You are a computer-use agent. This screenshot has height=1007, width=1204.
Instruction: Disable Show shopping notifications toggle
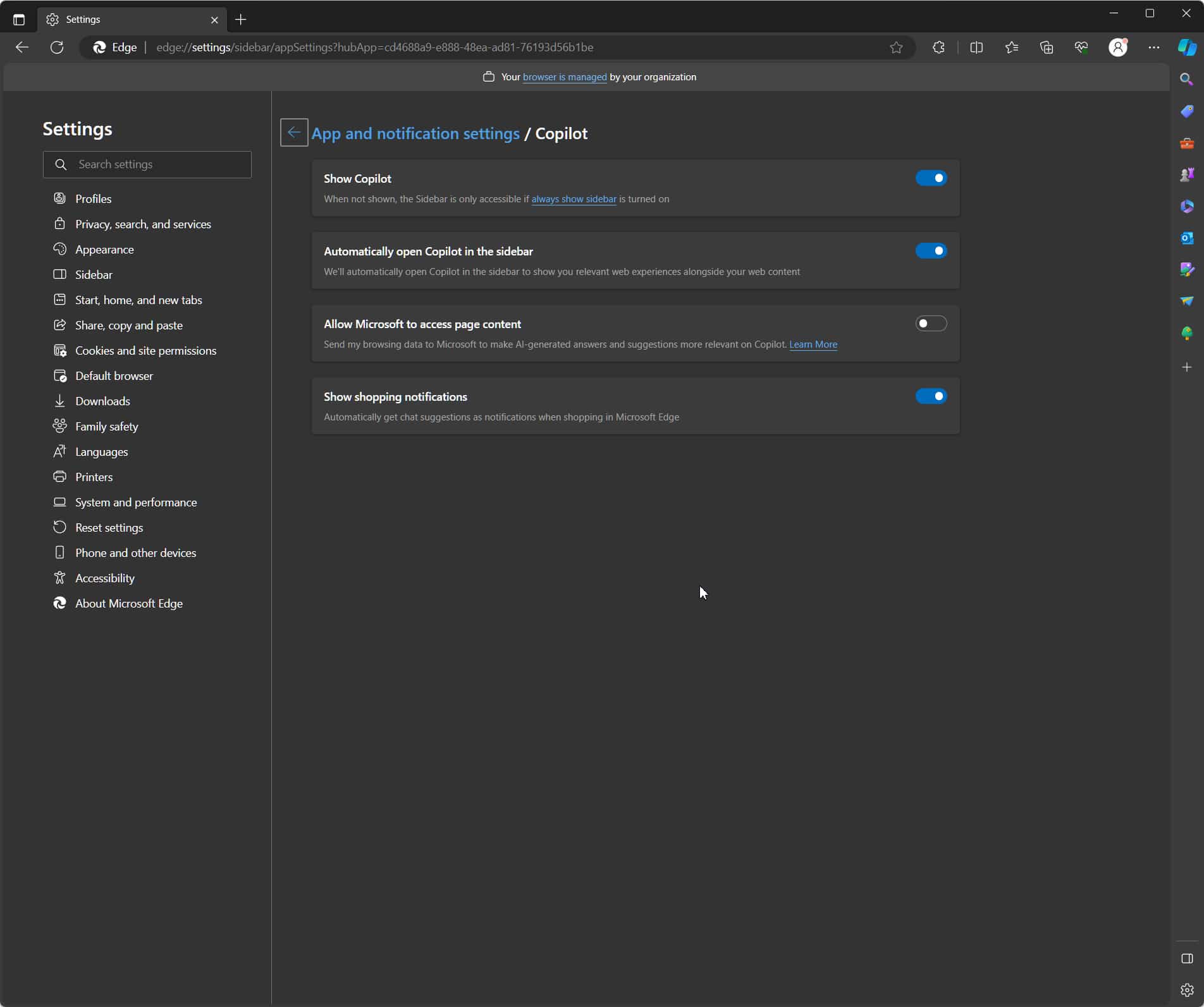pyautogui.click(x=931, y=396)
